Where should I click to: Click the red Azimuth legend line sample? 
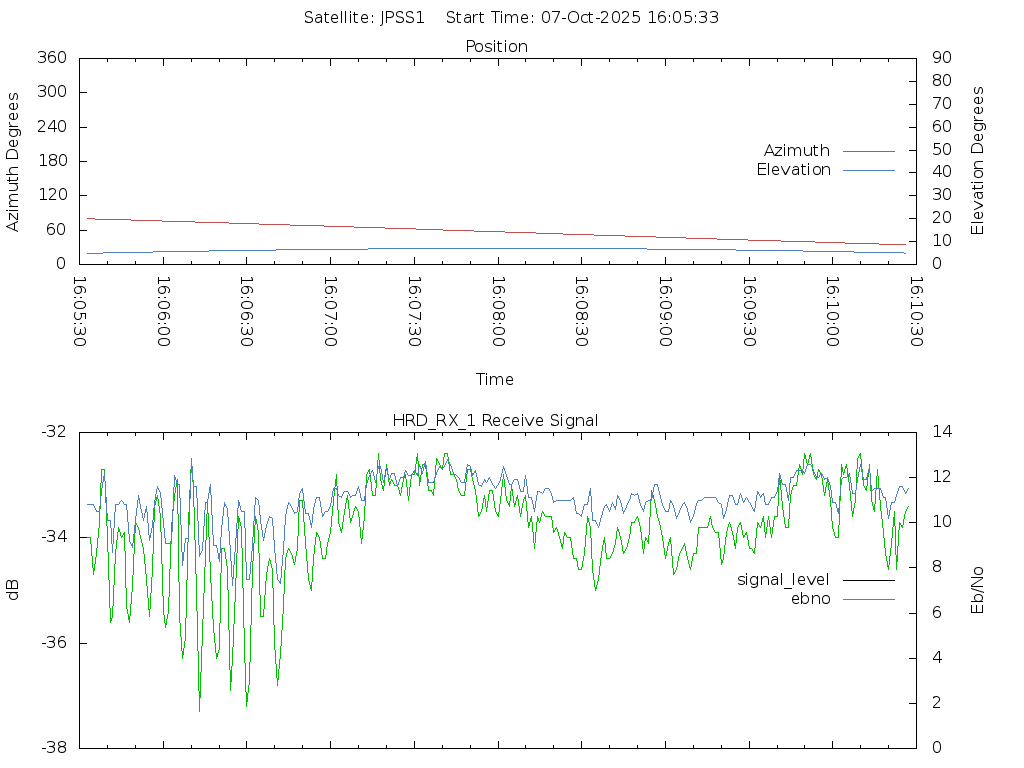tap(868, 151)
